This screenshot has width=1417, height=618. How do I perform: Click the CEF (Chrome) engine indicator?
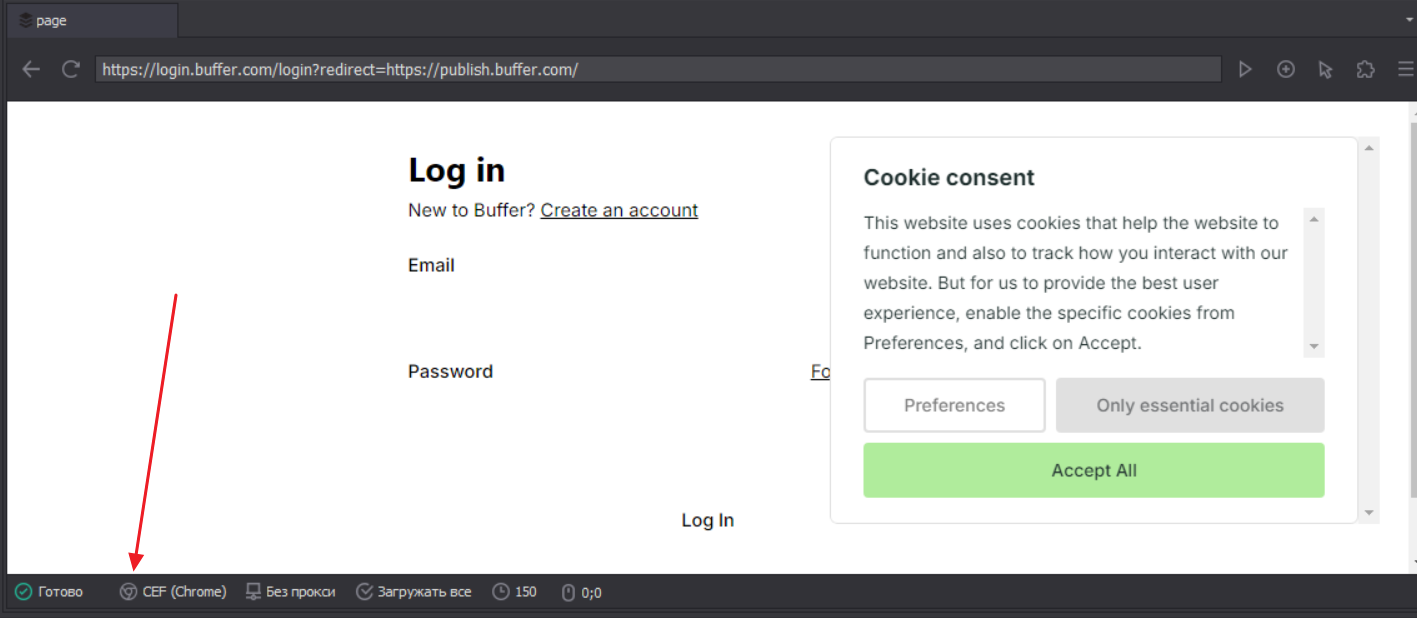click(x=173, y=592)
